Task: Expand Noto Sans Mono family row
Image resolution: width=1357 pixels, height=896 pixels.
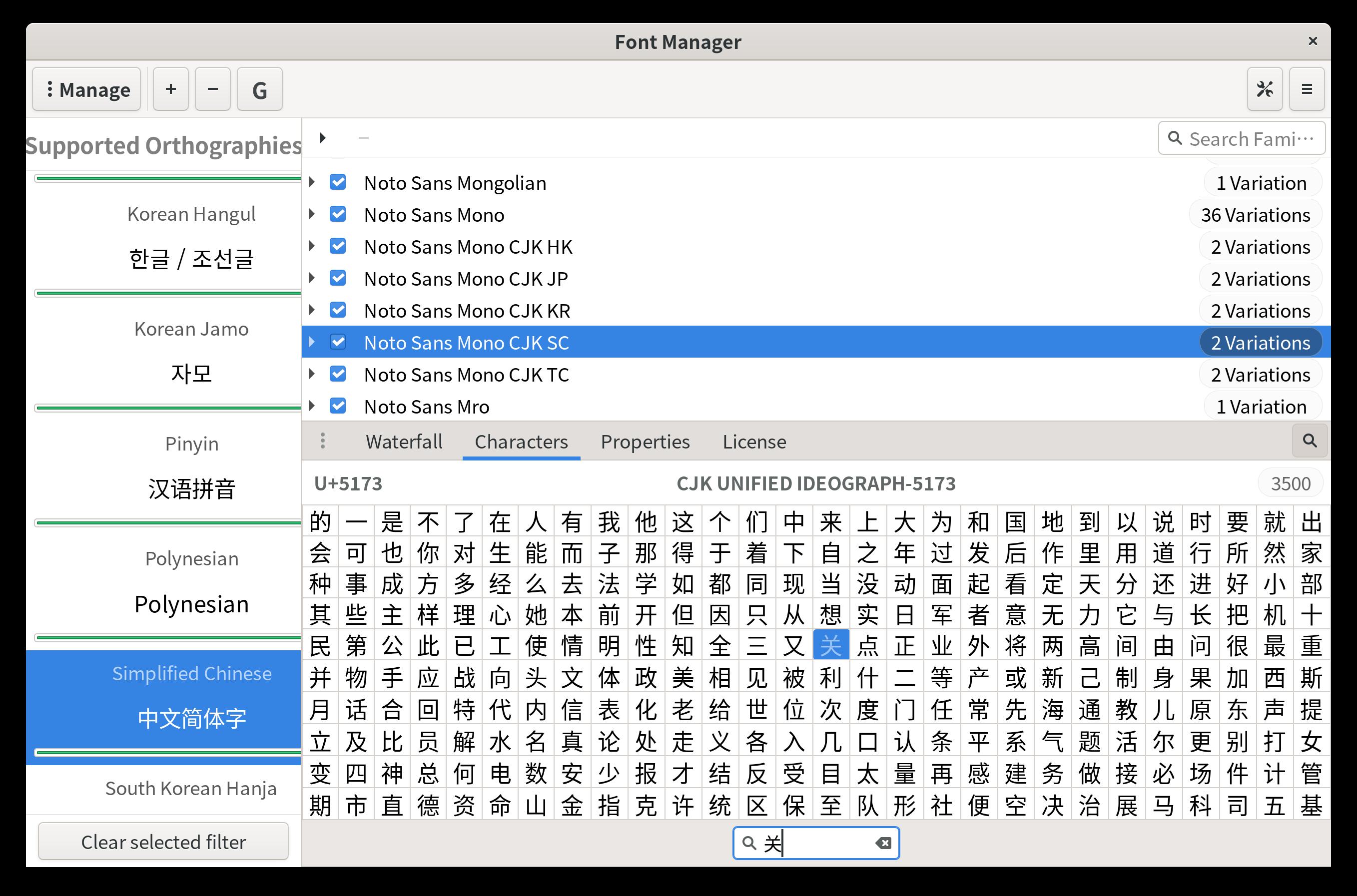Action: click(x=312, y=214)
